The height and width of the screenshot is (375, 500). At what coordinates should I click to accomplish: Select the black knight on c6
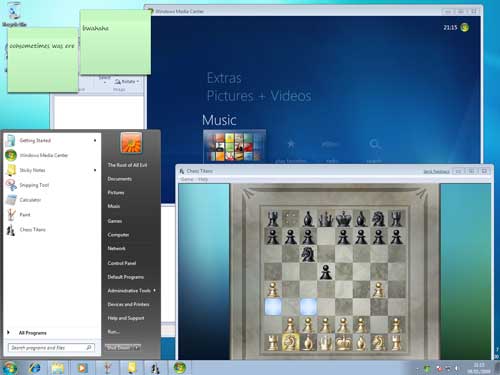[x=308, y=254]
